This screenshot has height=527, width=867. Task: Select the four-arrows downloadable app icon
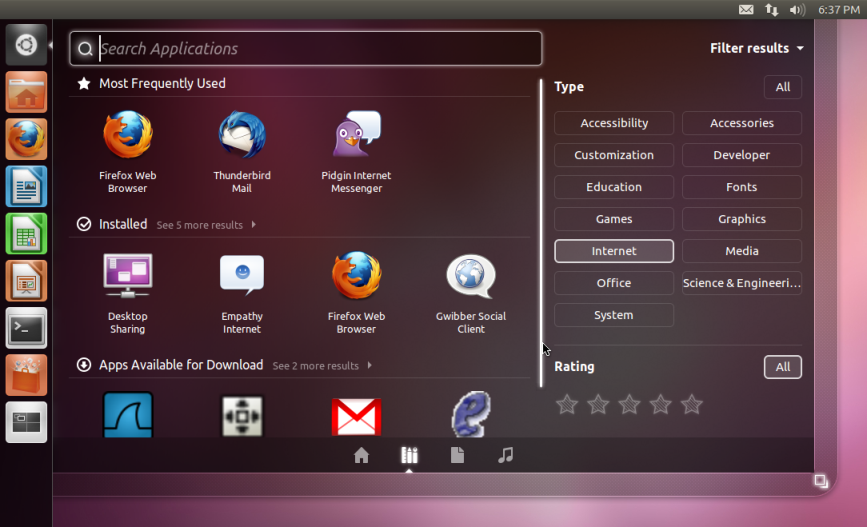242,416
